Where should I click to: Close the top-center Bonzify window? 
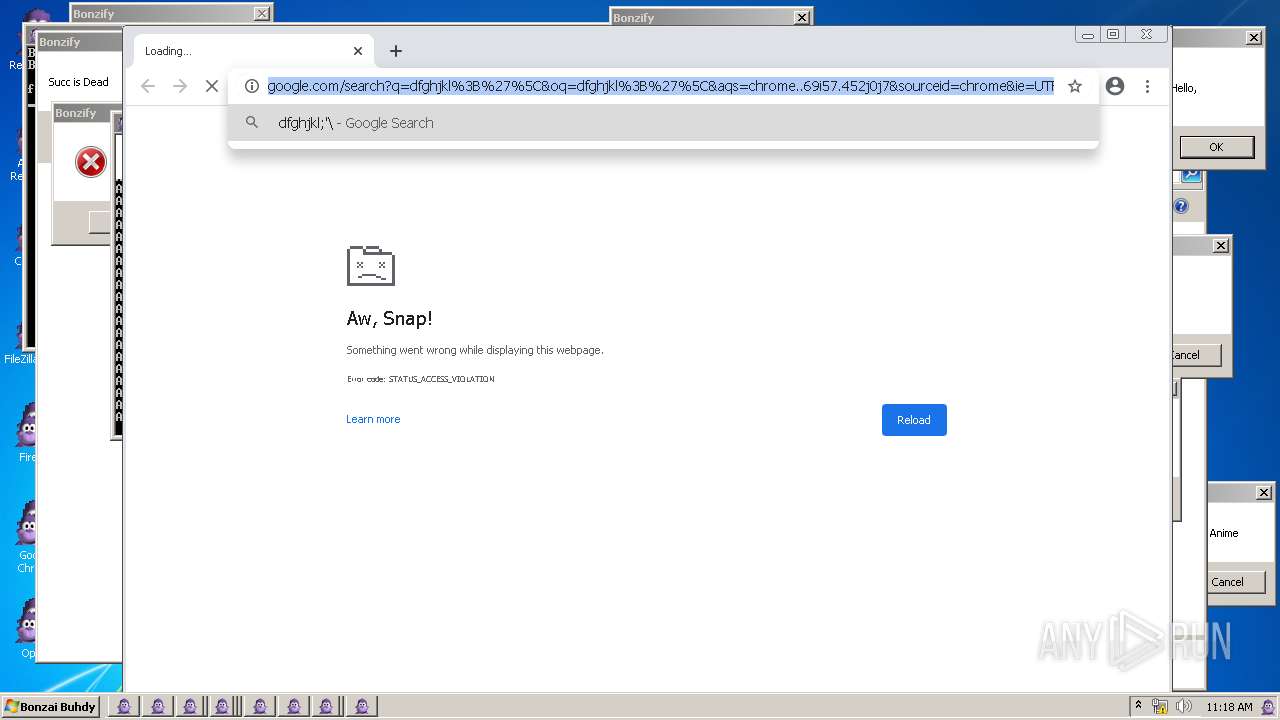pos(801,18)
